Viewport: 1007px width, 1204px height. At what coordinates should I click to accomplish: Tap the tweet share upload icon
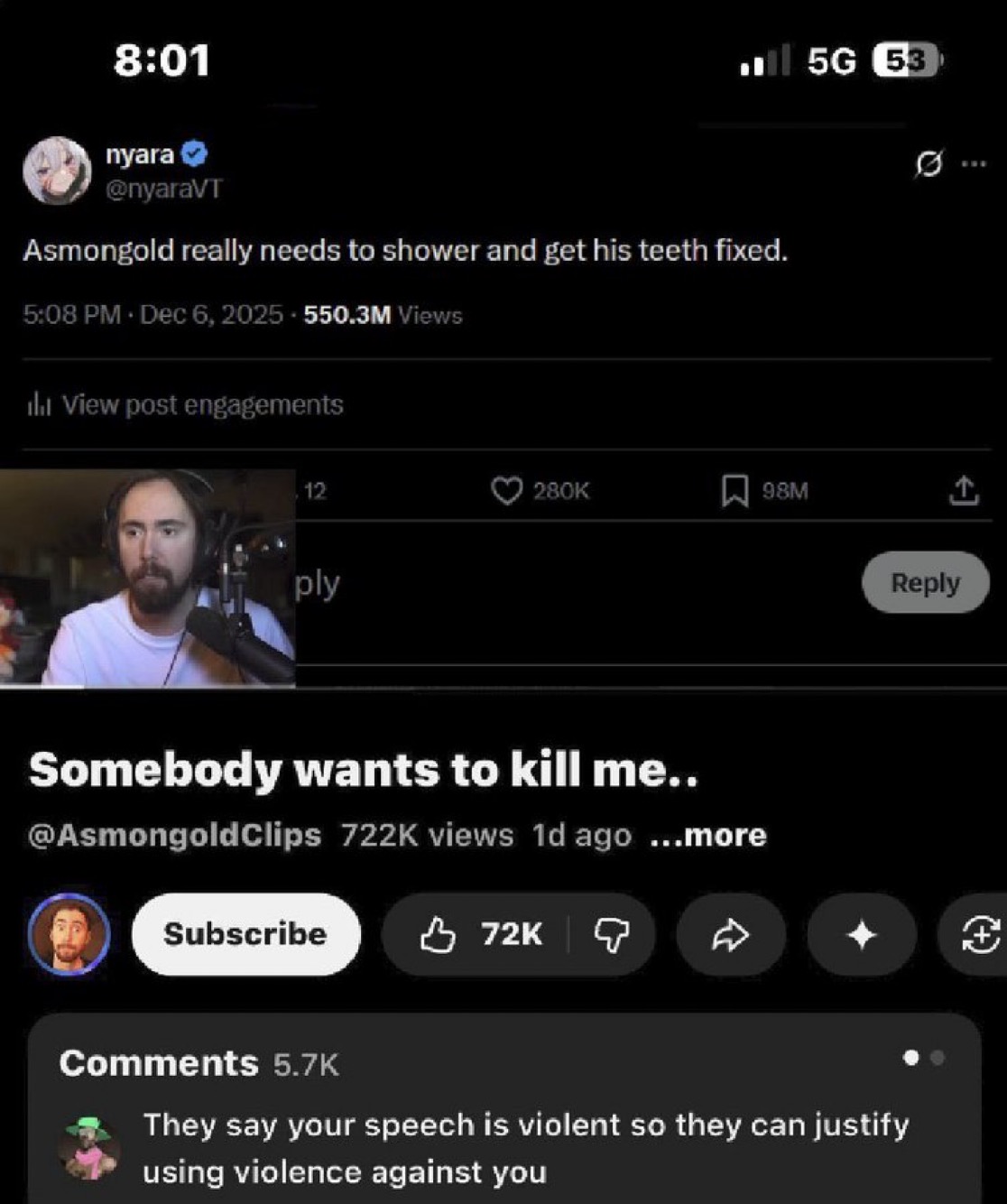(964, 490)
